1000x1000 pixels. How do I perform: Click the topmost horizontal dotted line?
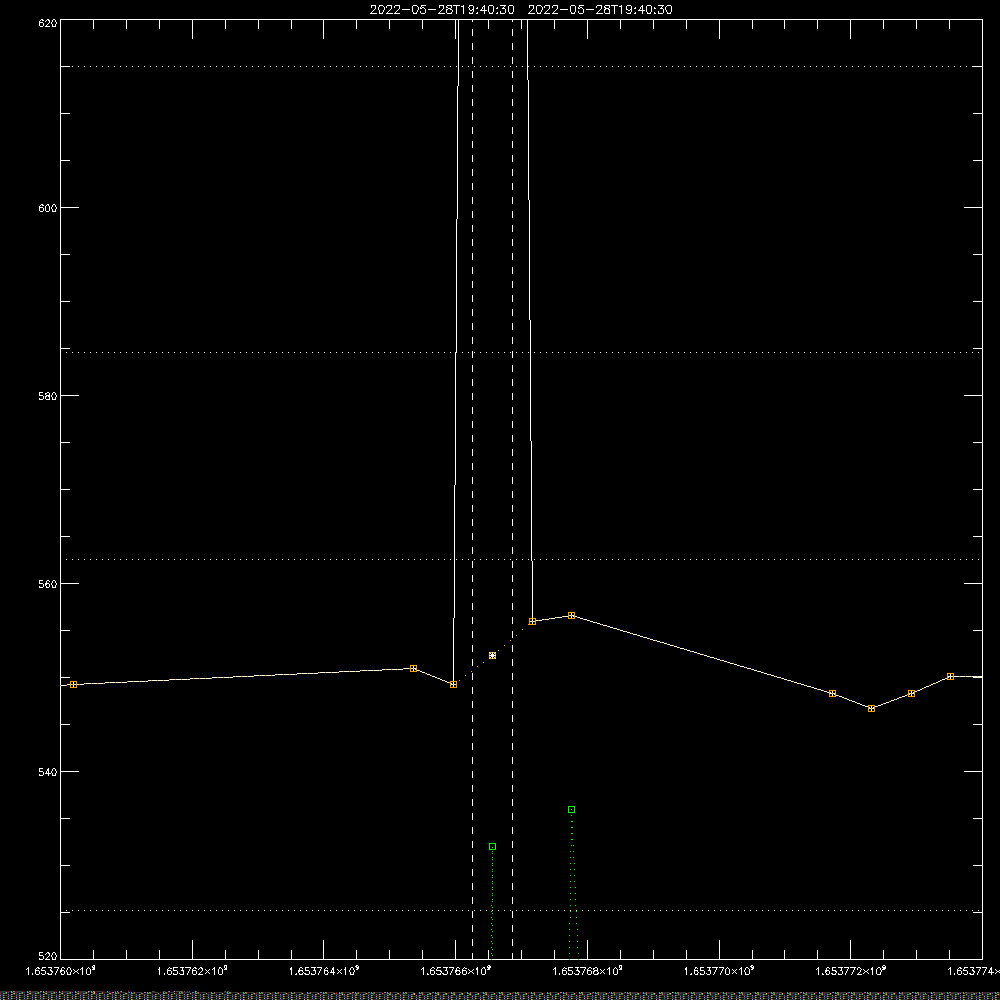click(522, 66)
